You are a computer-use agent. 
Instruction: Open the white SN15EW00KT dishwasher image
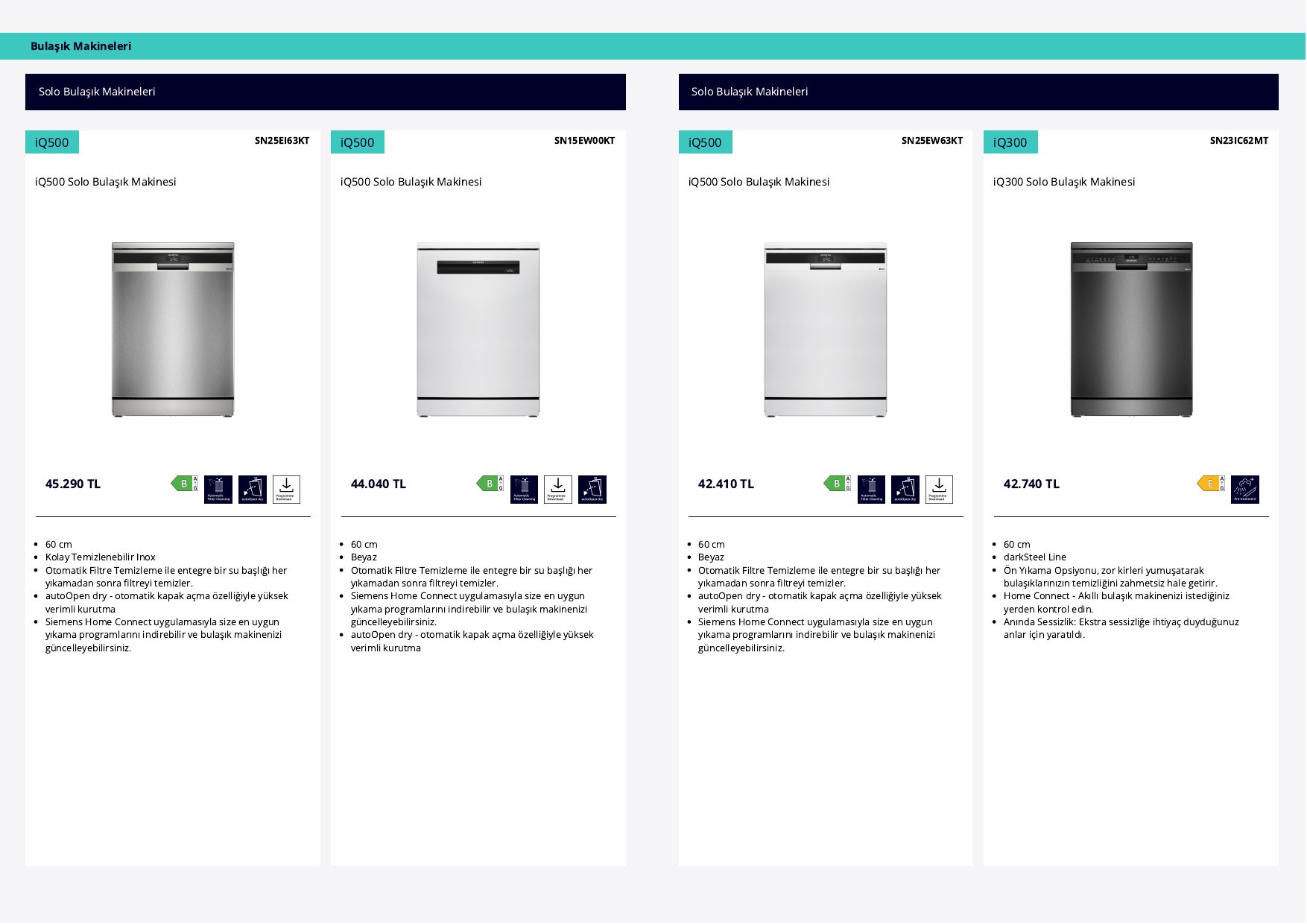tap(478, 329)
